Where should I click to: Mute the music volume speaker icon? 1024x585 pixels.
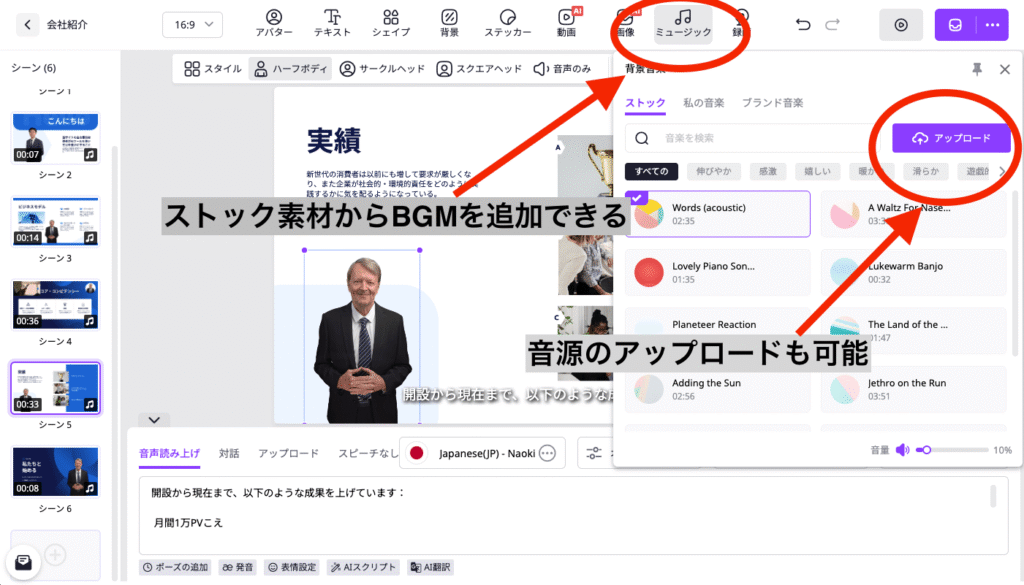tap(903, 450)
